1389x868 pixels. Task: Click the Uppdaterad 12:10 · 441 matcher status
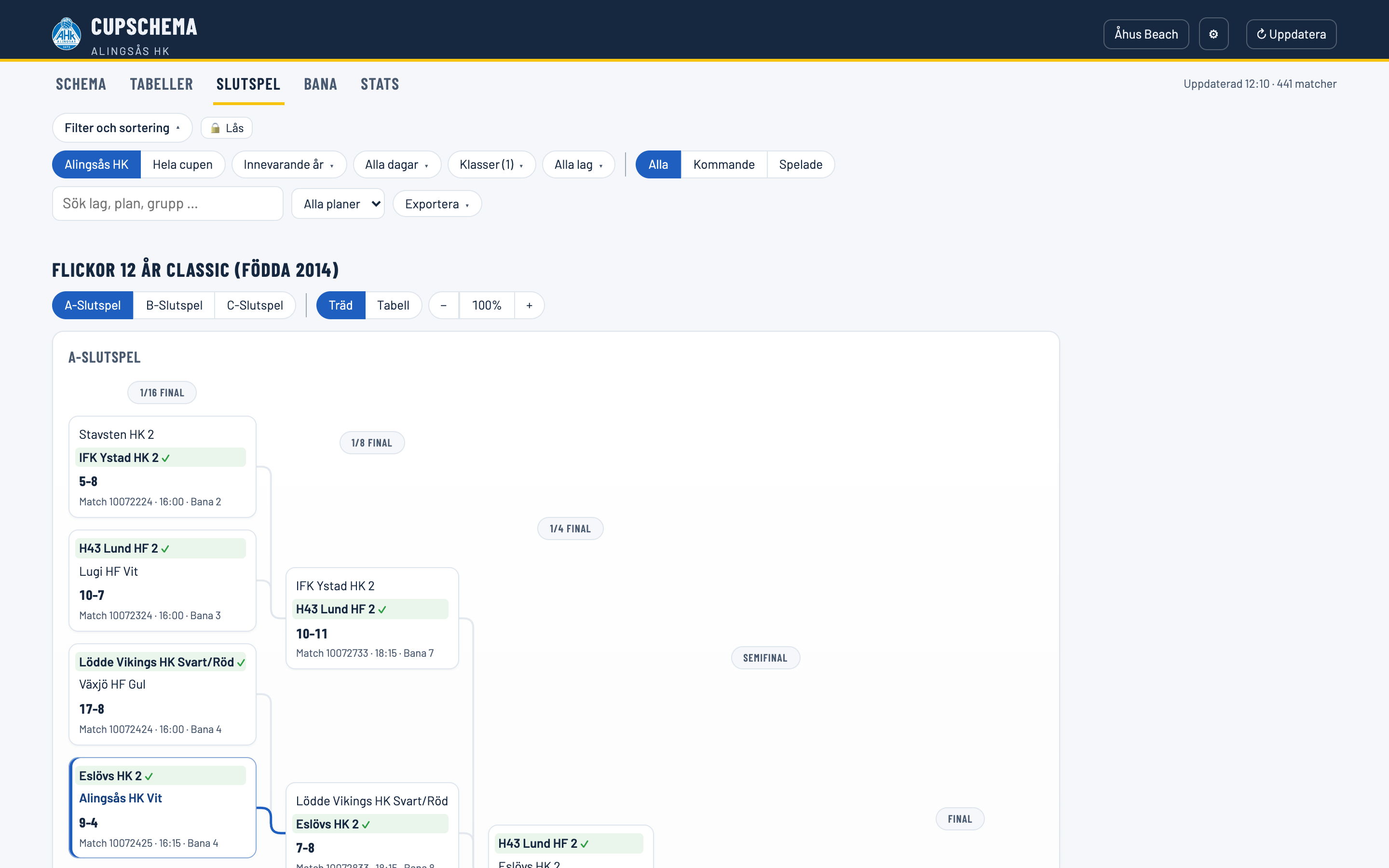pyautogui.click(x=1260, y=84)
